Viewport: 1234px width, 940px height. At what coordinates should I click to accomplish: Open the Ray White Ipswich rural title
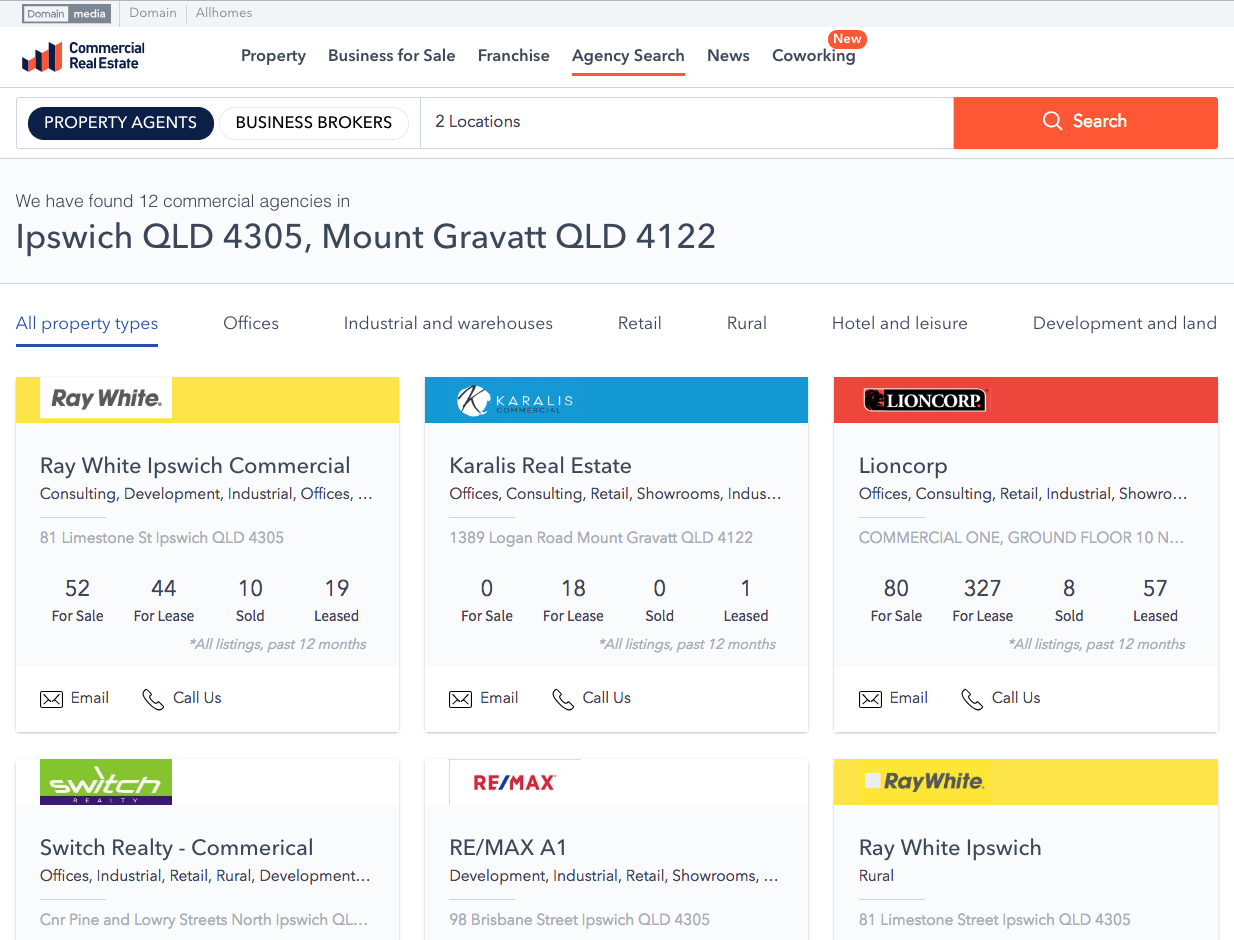[950, 848]
